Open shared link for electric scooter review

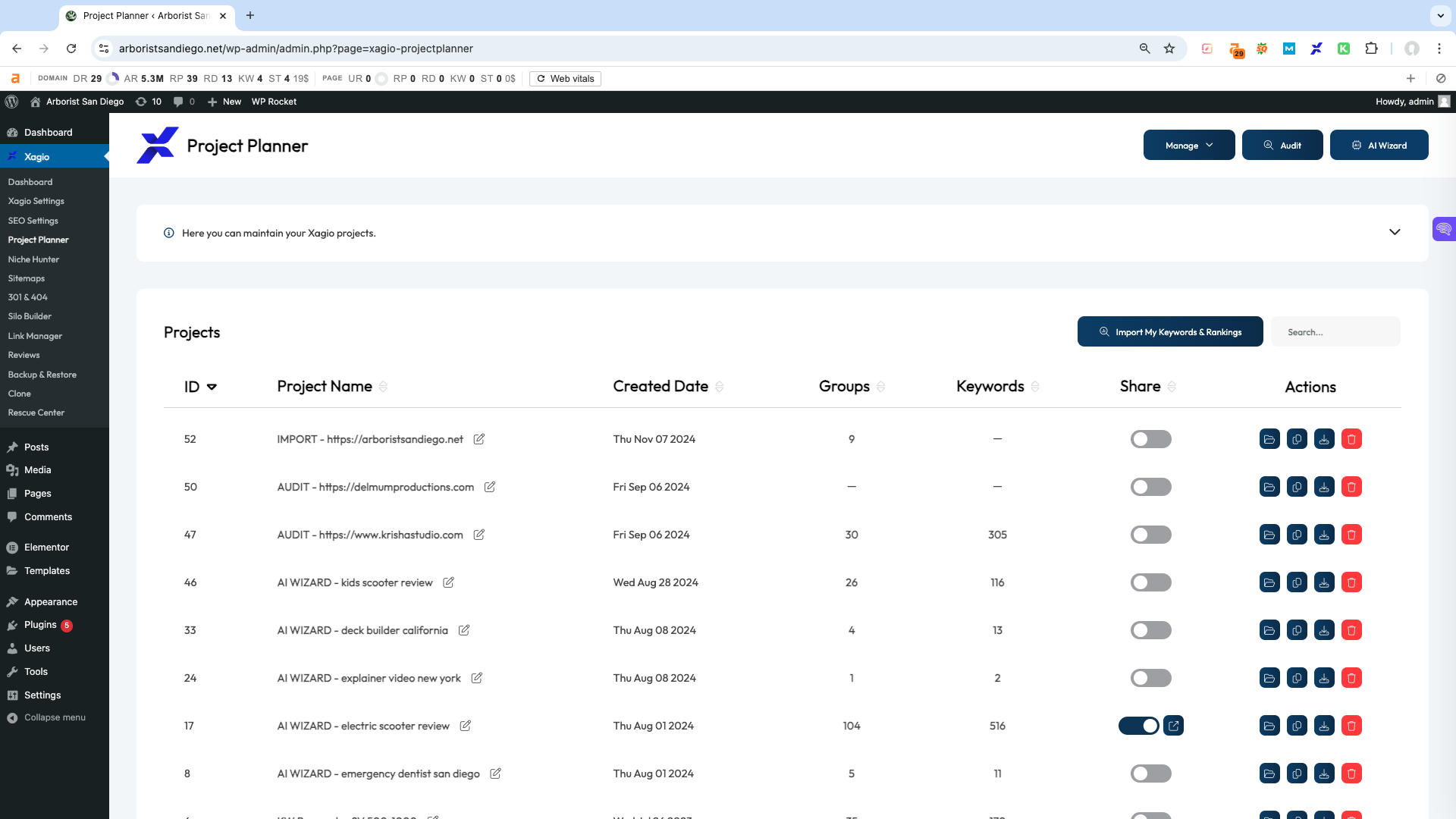pyautogui.click(x=1174, y=726)
